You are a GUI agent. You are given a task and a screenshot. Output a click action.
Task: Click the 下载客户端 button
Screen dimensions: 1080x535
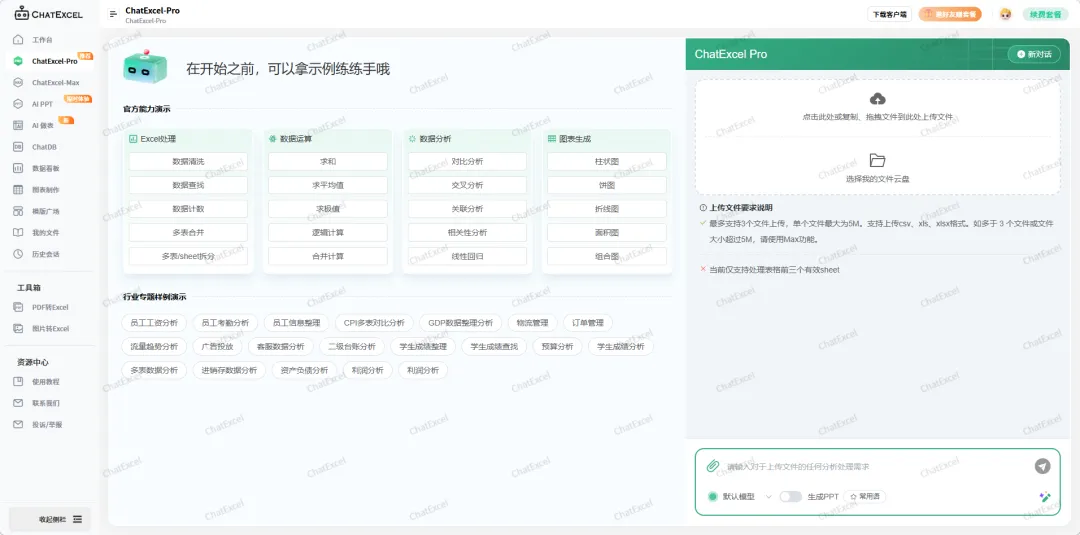click(x=890, y=14)
